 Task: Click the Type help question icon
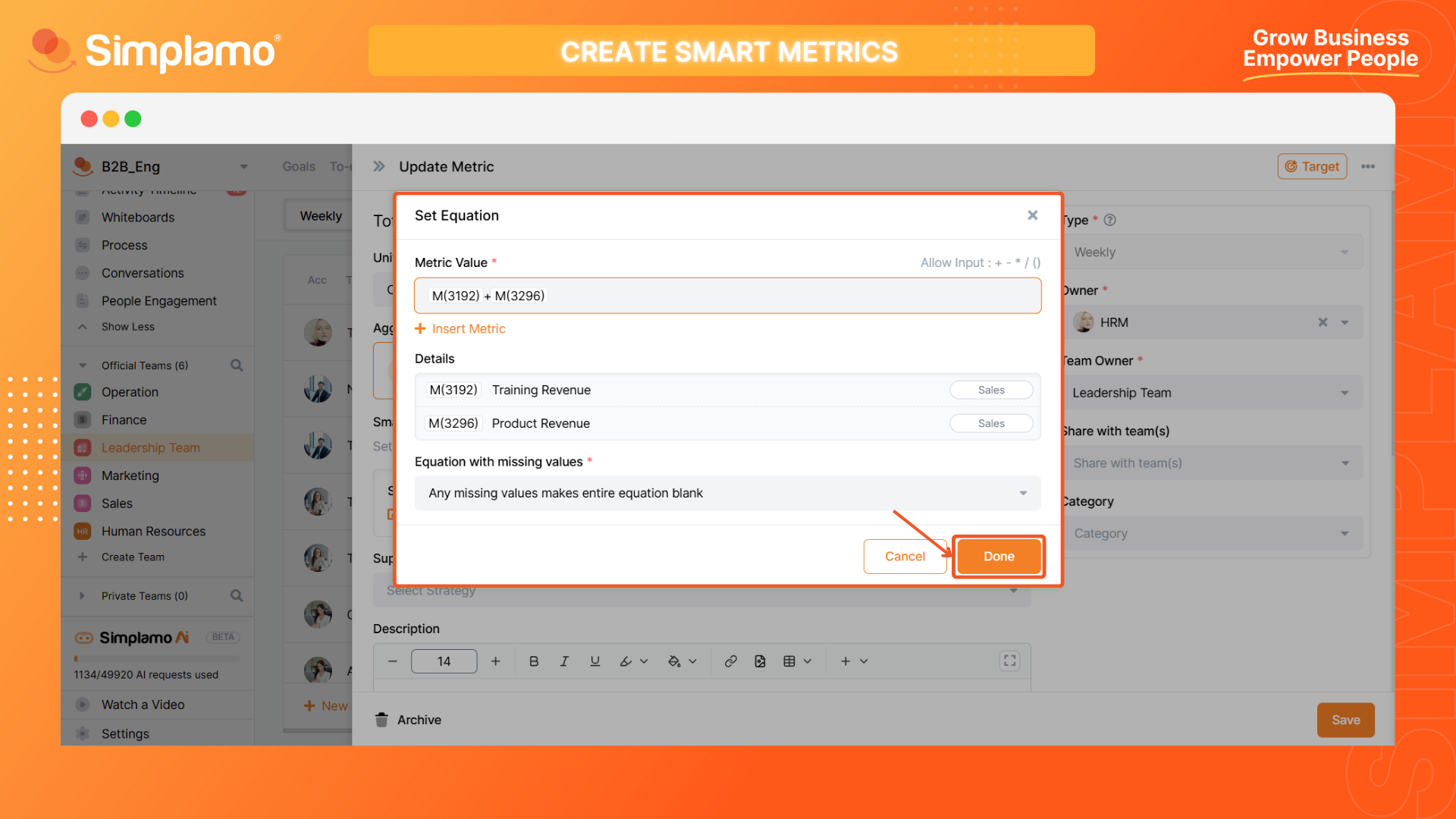click(1109, 220)
